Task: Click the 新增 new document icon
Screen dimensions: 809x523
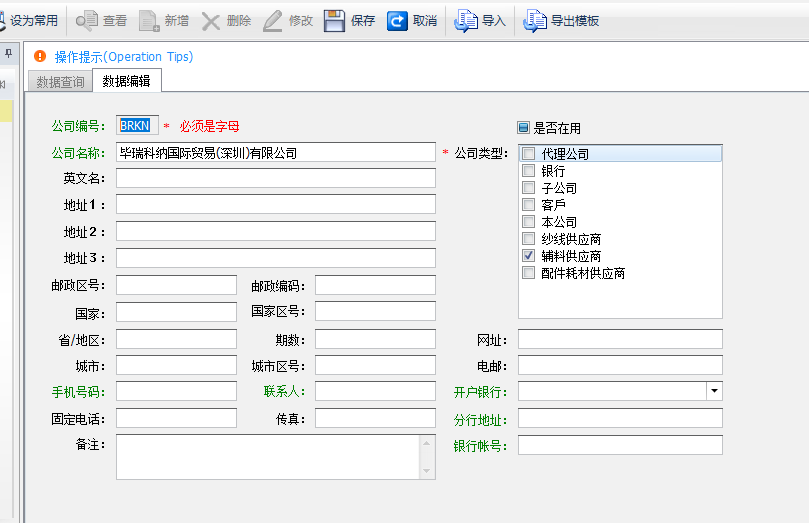Action: pyautogui.click(x=149, y=21)
